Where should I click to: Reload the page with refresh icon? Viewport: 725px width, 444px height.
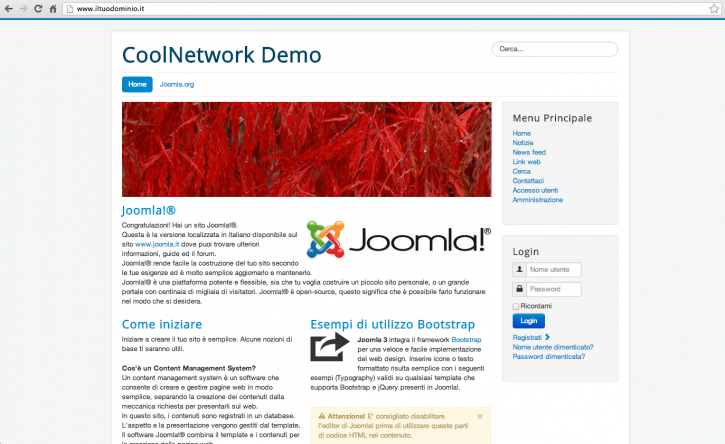click(x=38, y=8)
